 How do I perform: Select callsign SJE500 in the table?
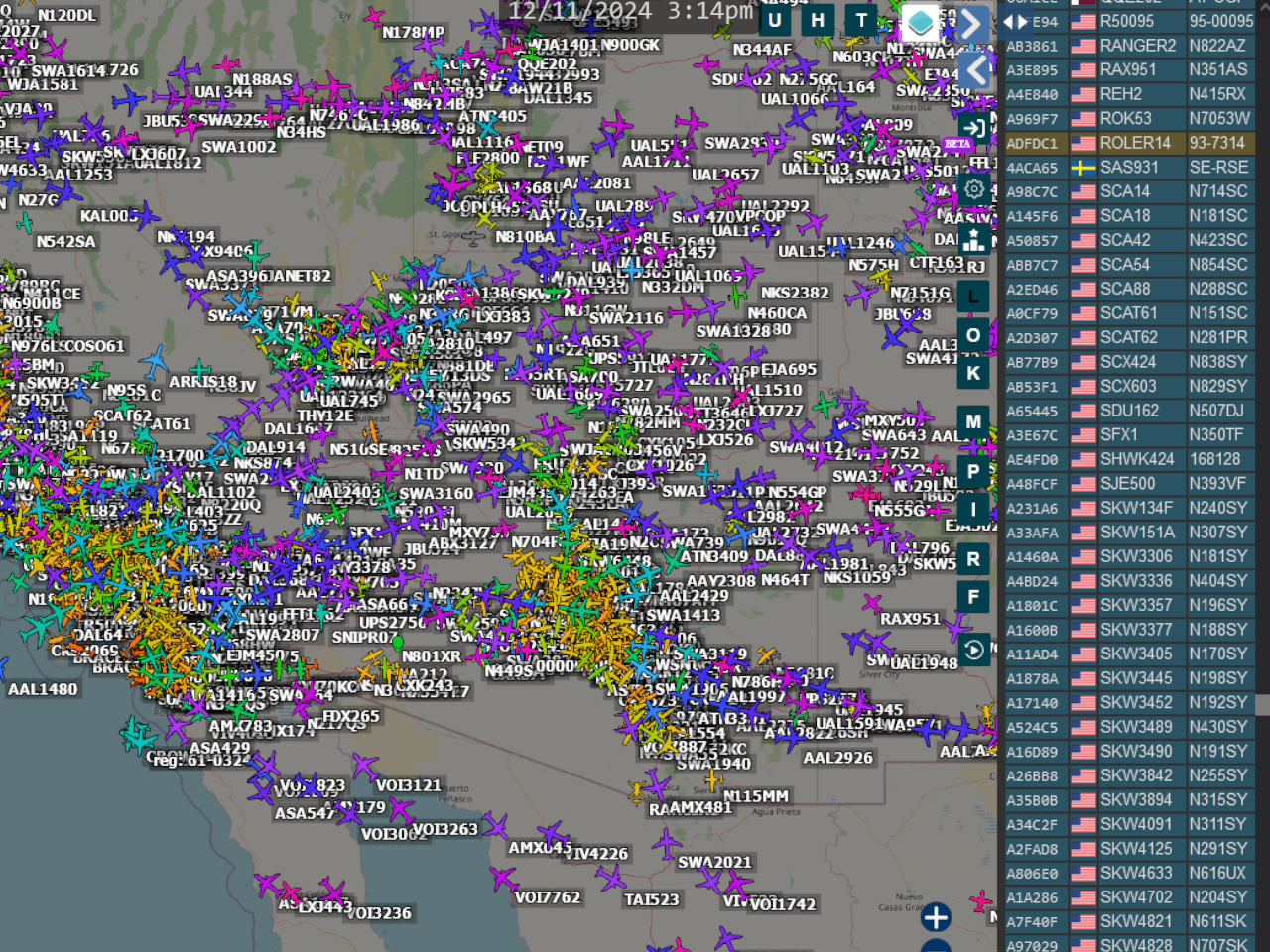(x=1128, y=483)
